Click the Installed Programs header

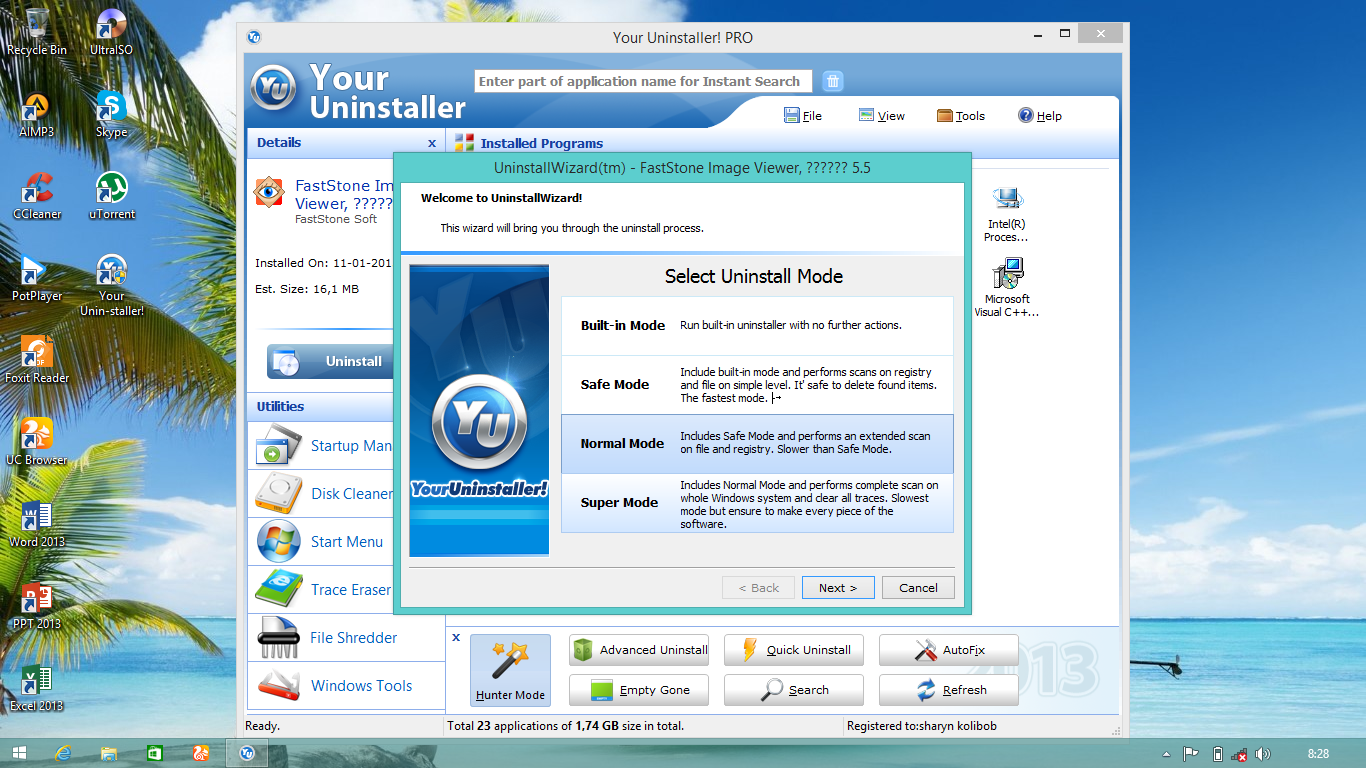pos(541,143)
